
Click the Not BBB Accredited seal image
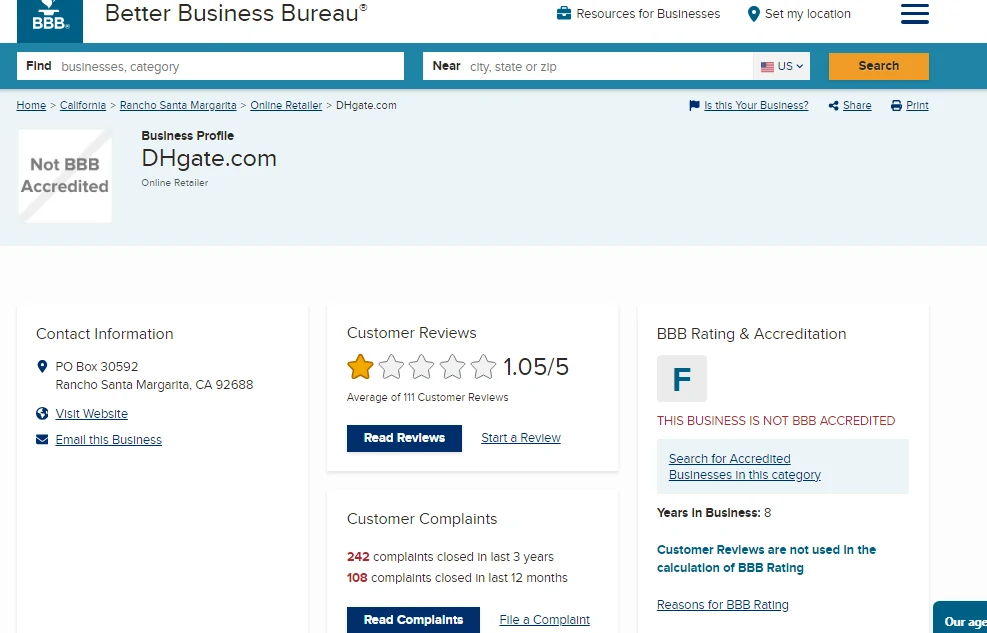(x=65, y=176)
